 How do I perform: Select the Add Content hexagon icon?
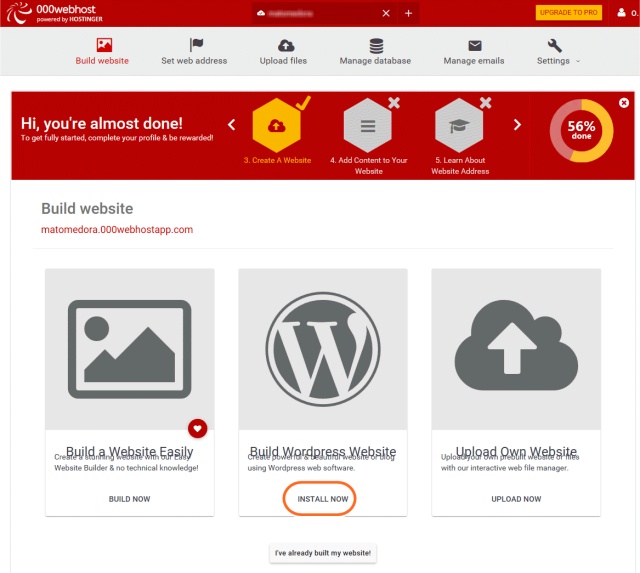[x=368, y=125]
